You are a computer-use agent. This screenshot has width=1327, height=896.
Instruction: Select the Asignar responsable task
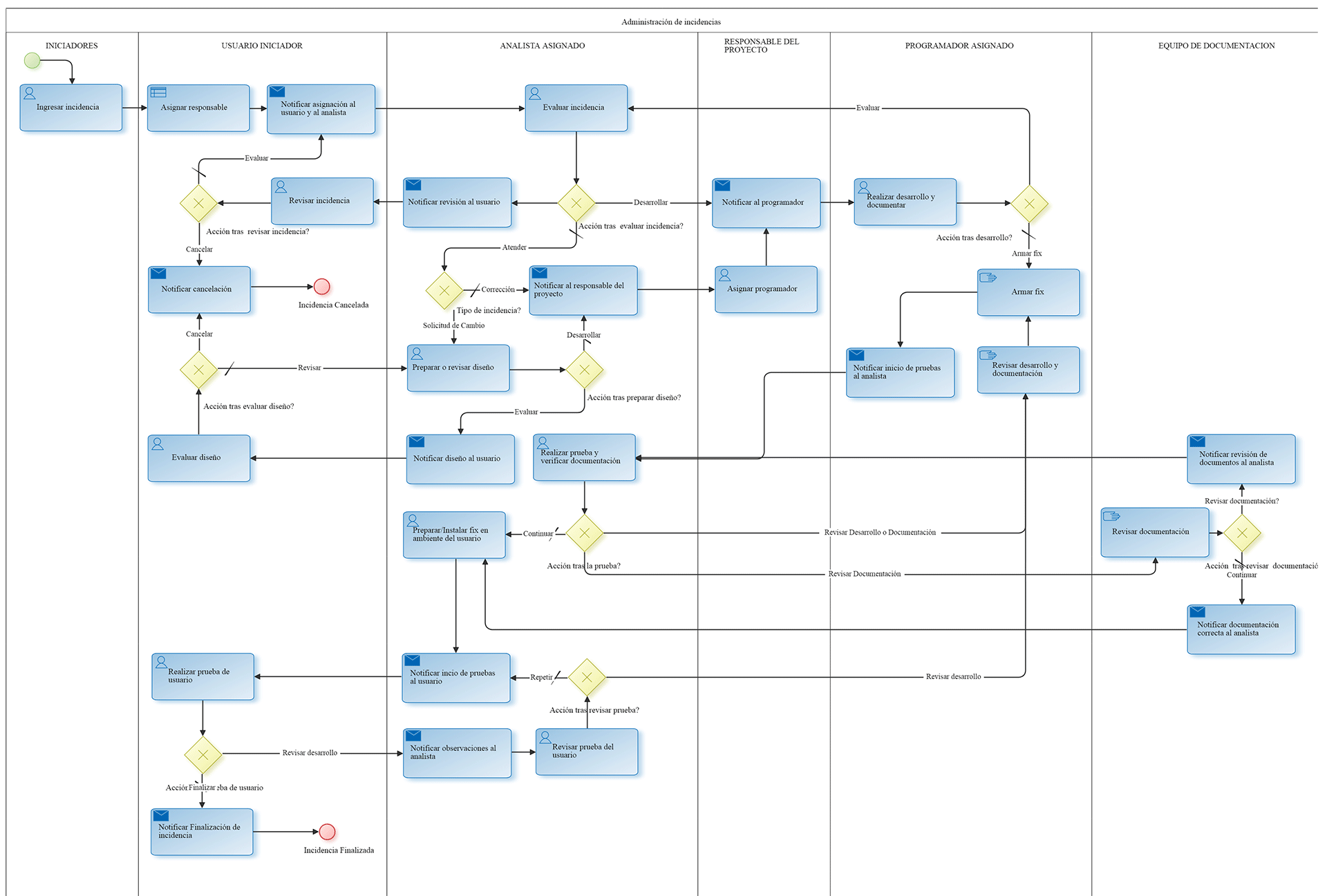coord(198,108)
